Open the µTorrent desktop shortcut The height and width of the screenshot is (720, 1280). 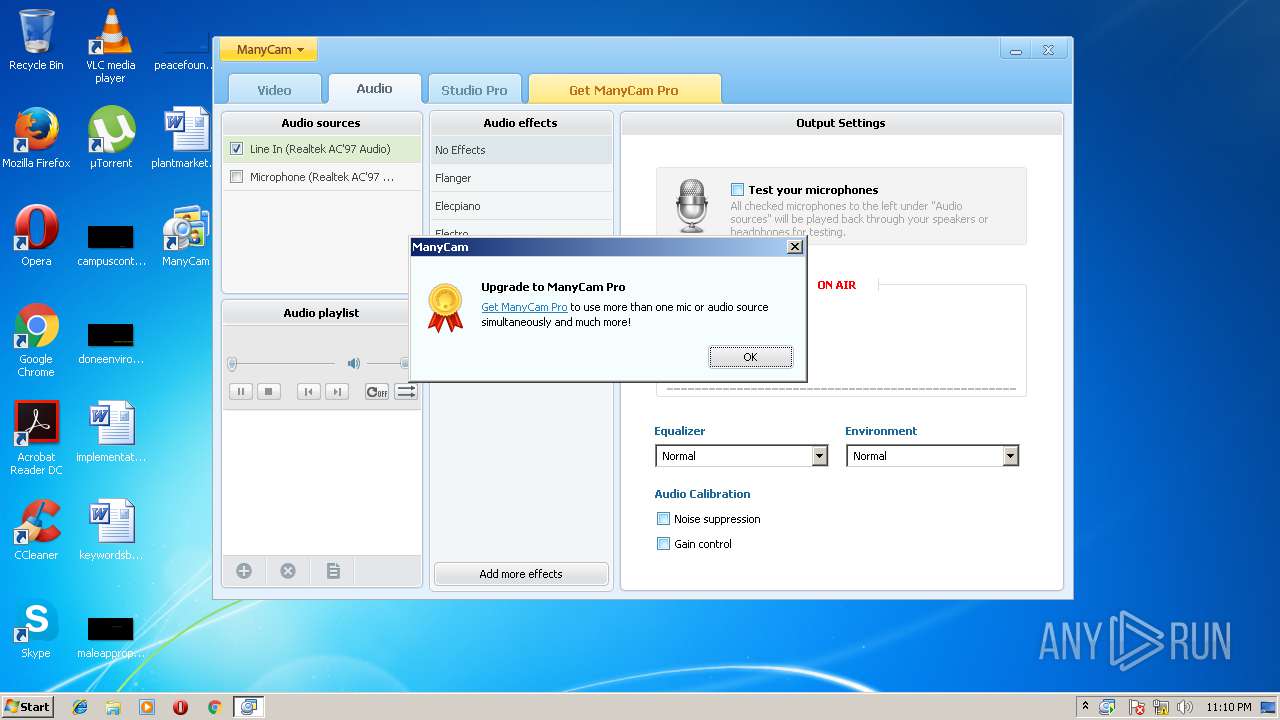click(110, 138)
